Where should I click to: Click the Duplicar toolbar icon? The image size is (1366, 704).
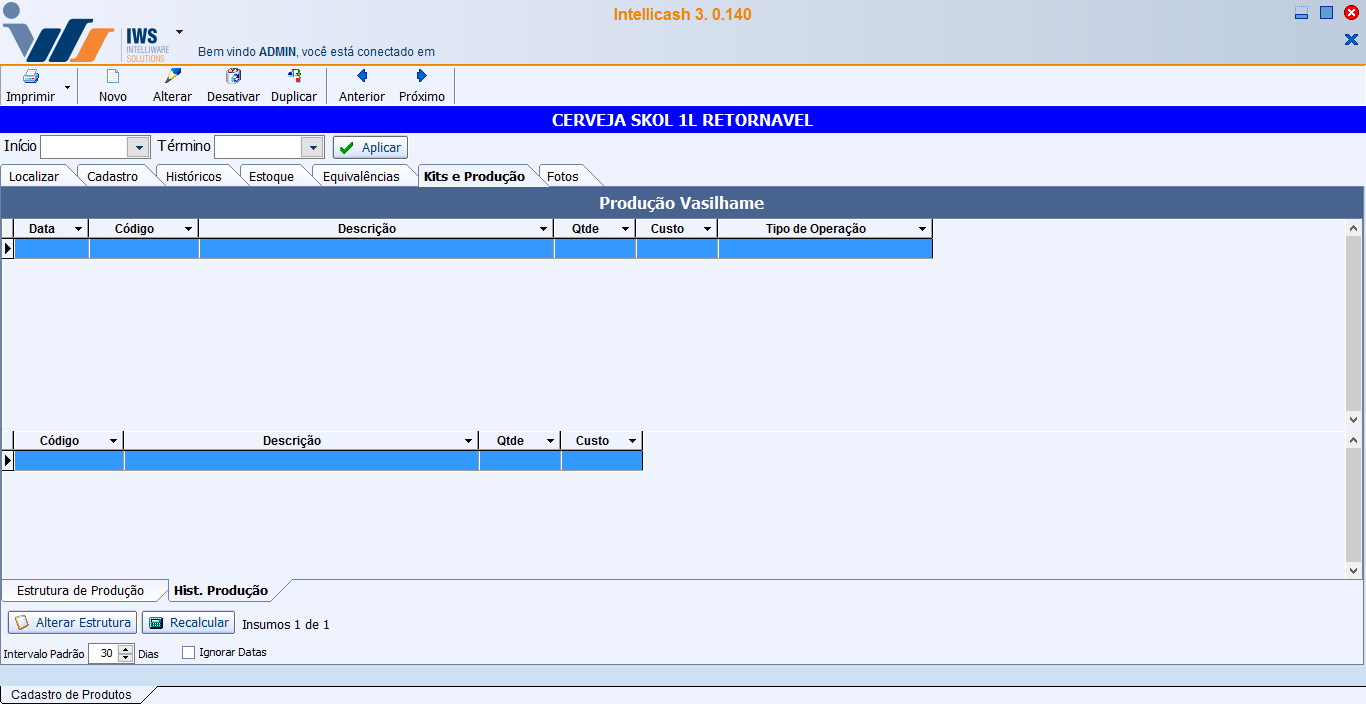click(294, 76)
